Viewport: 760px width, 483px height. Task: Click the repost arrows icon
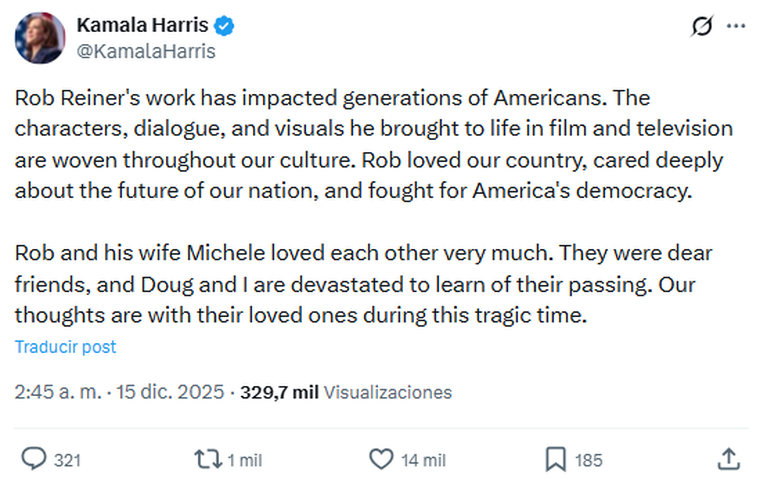pos(208,459)
